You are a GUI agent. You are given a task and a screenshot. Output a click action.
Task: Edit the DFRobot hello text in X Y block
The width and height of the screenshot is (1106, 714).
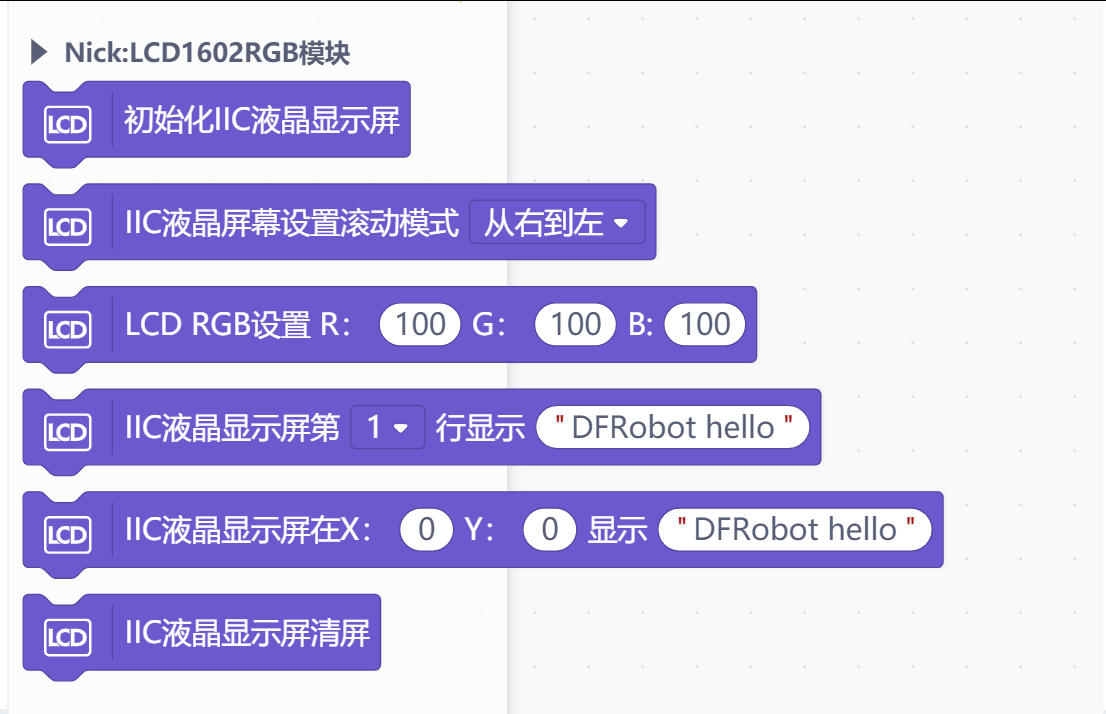[795, 529]
